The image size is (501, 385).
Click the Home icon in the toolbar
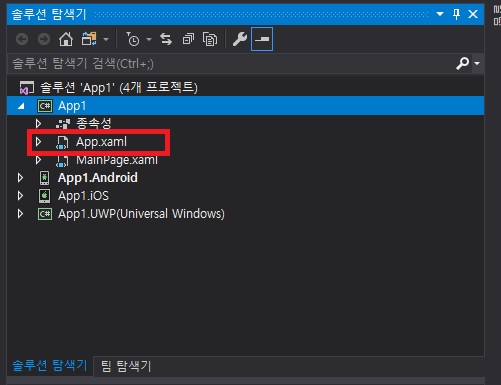pyautogui.click(x=66, y=39)
